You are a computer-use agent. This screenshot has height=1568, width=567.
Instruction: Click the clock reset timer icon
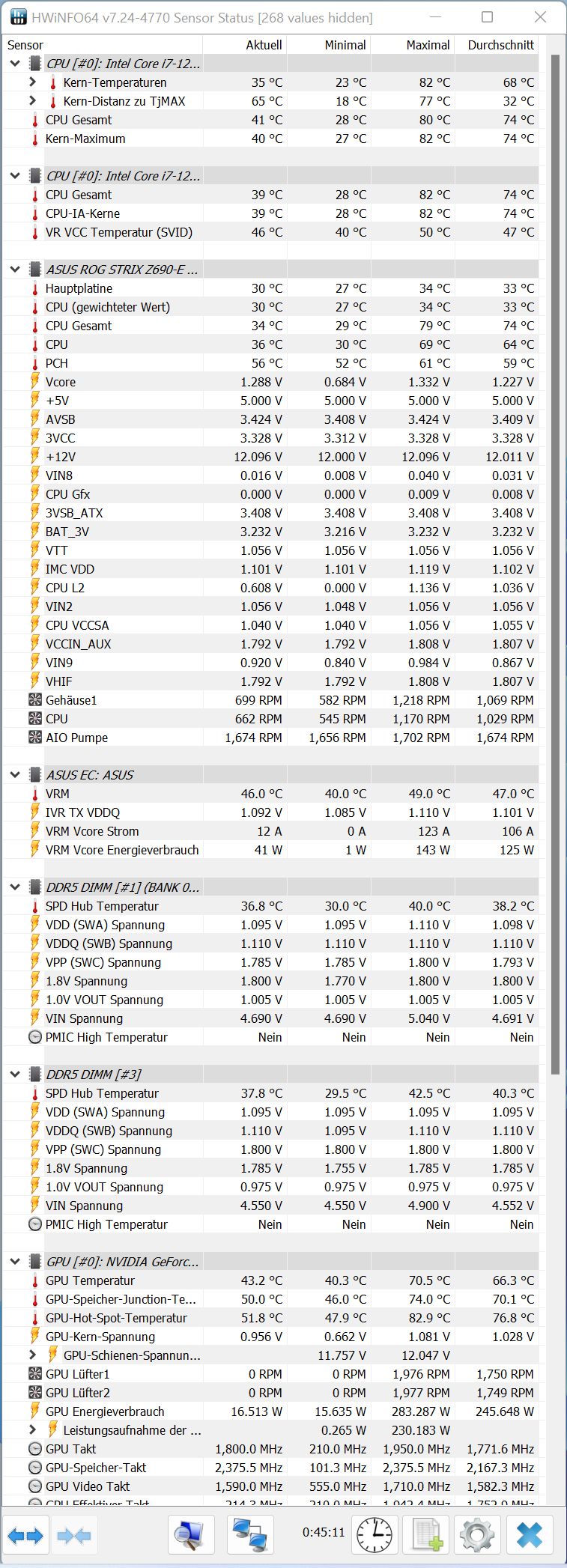(375, 1536)
